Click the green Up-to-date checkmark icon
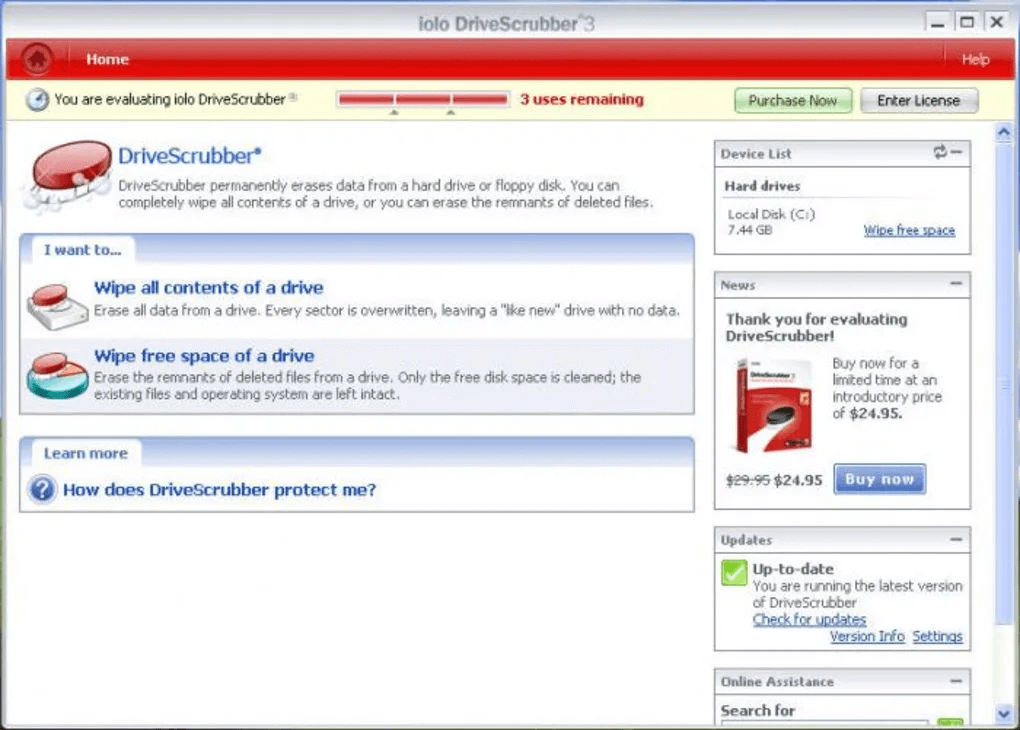1020x730 pixels. click(733, 573)
